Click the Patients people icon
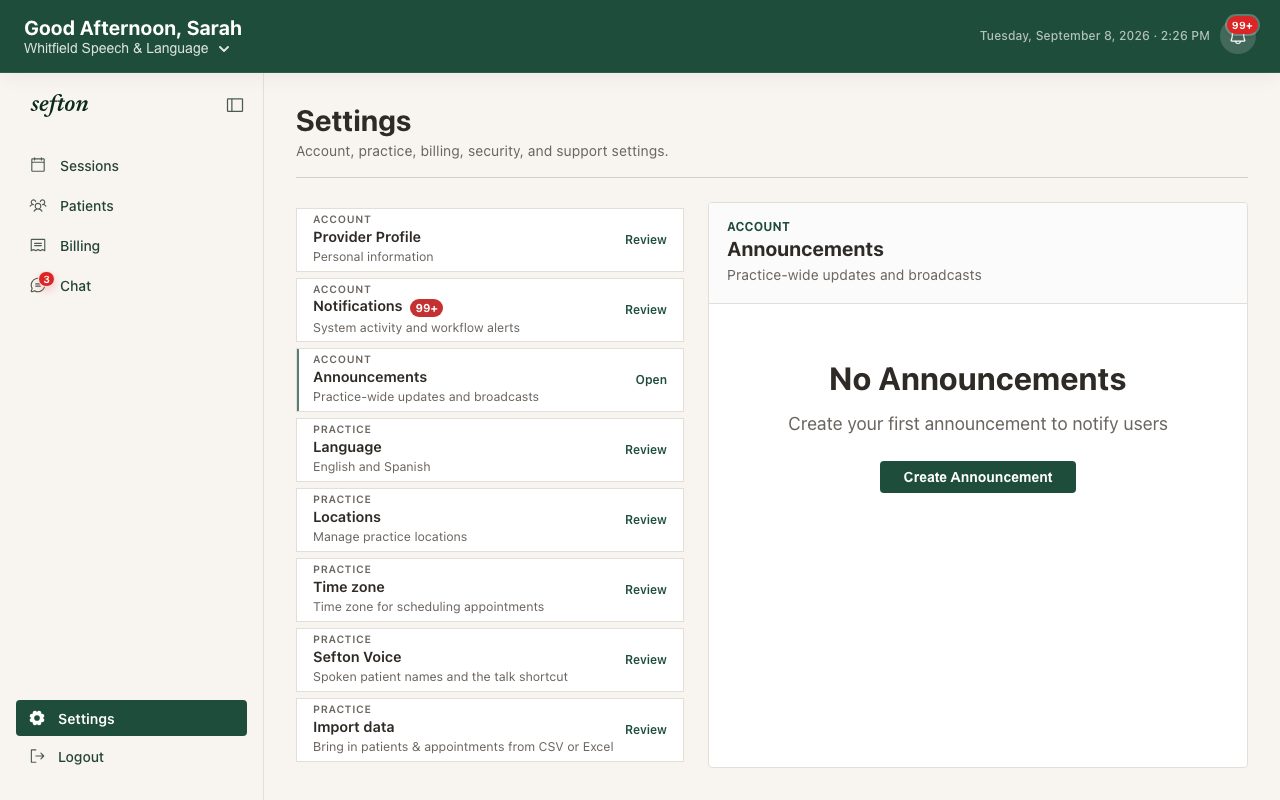Image resolution: width=1280 pixels, height=800 pixels. [38, 205]
